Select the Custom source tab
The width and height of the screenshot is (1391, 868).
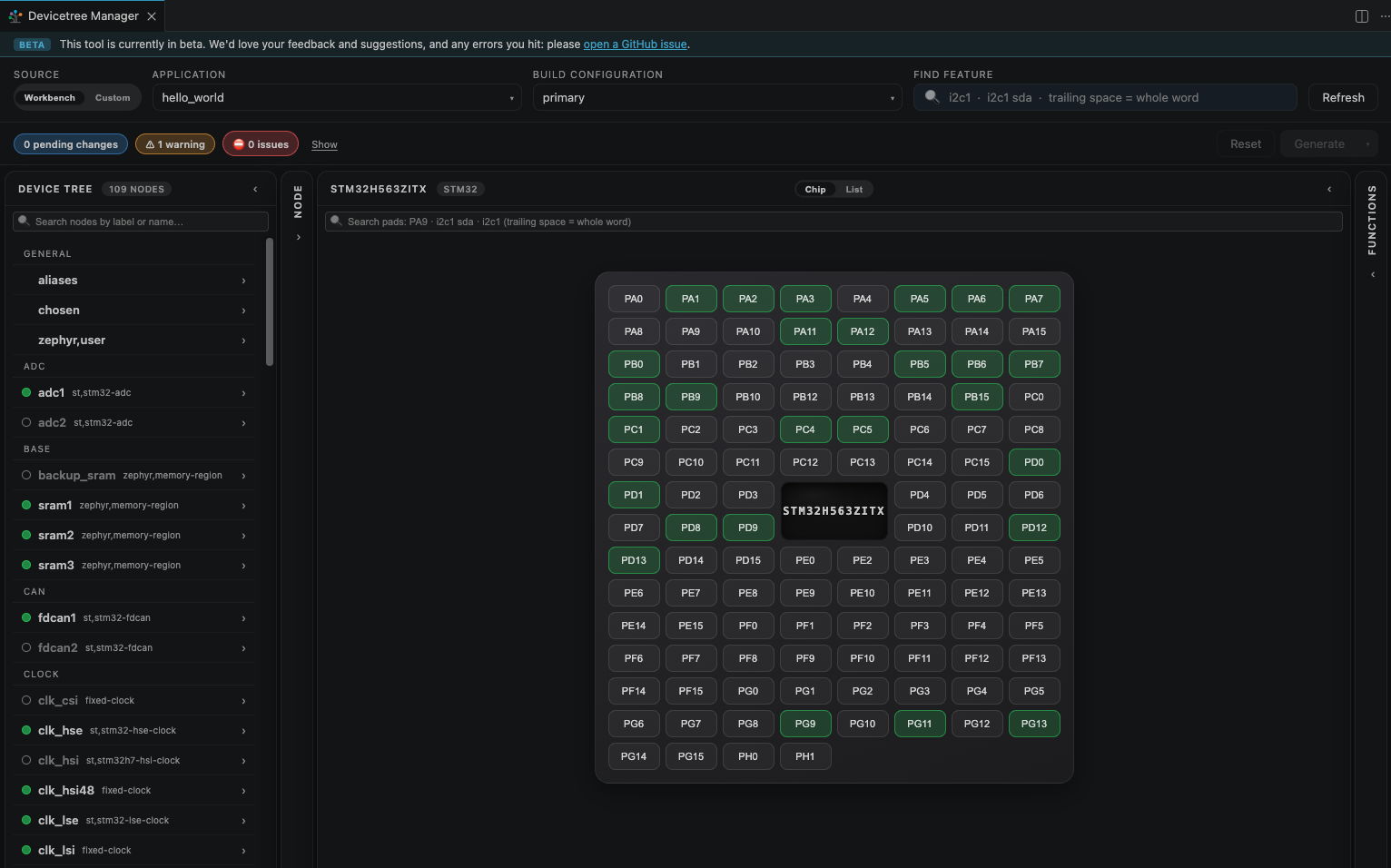point(113,97)
